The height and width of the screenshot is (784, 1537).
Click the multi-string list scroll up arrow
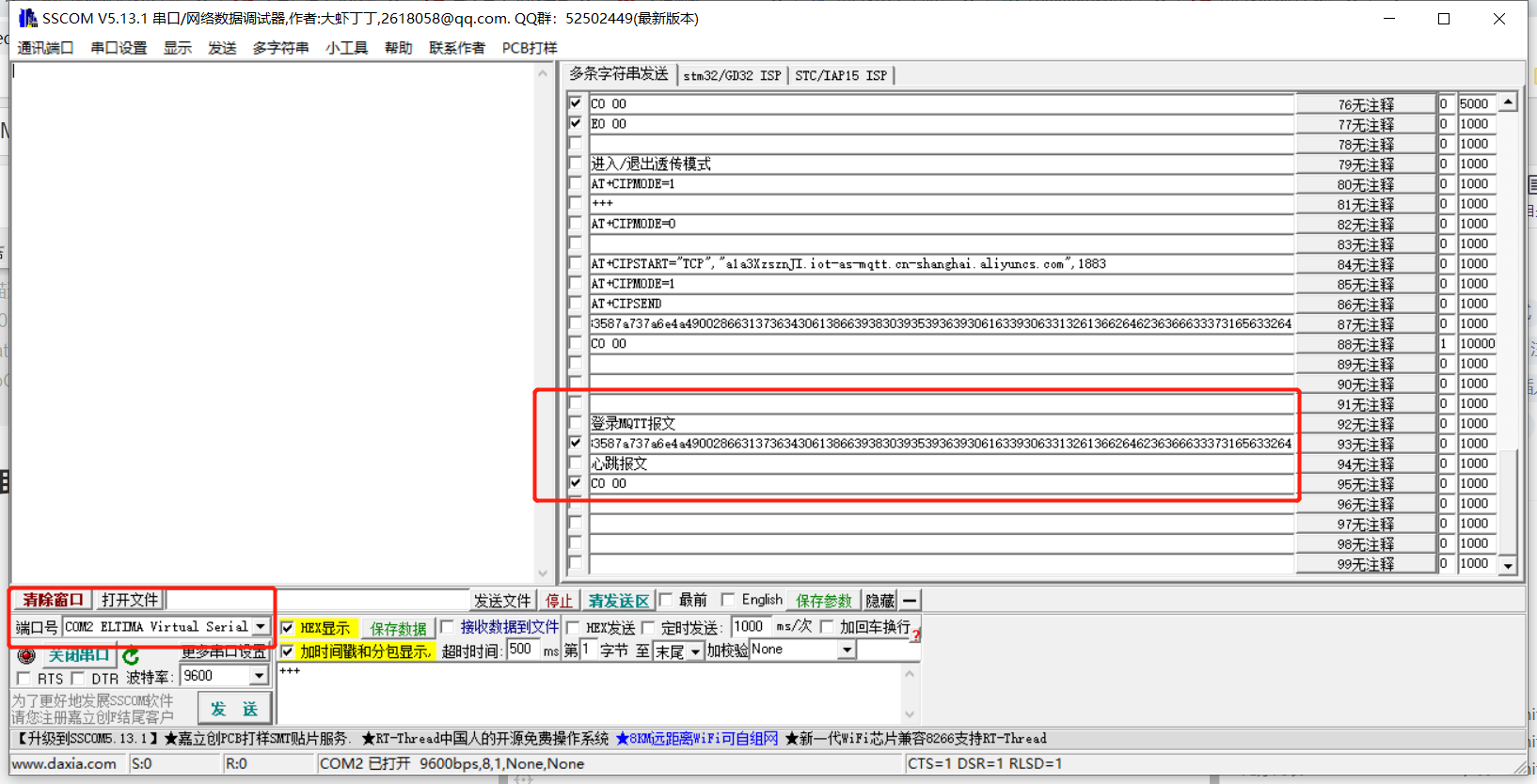(x=1508, y=102)
